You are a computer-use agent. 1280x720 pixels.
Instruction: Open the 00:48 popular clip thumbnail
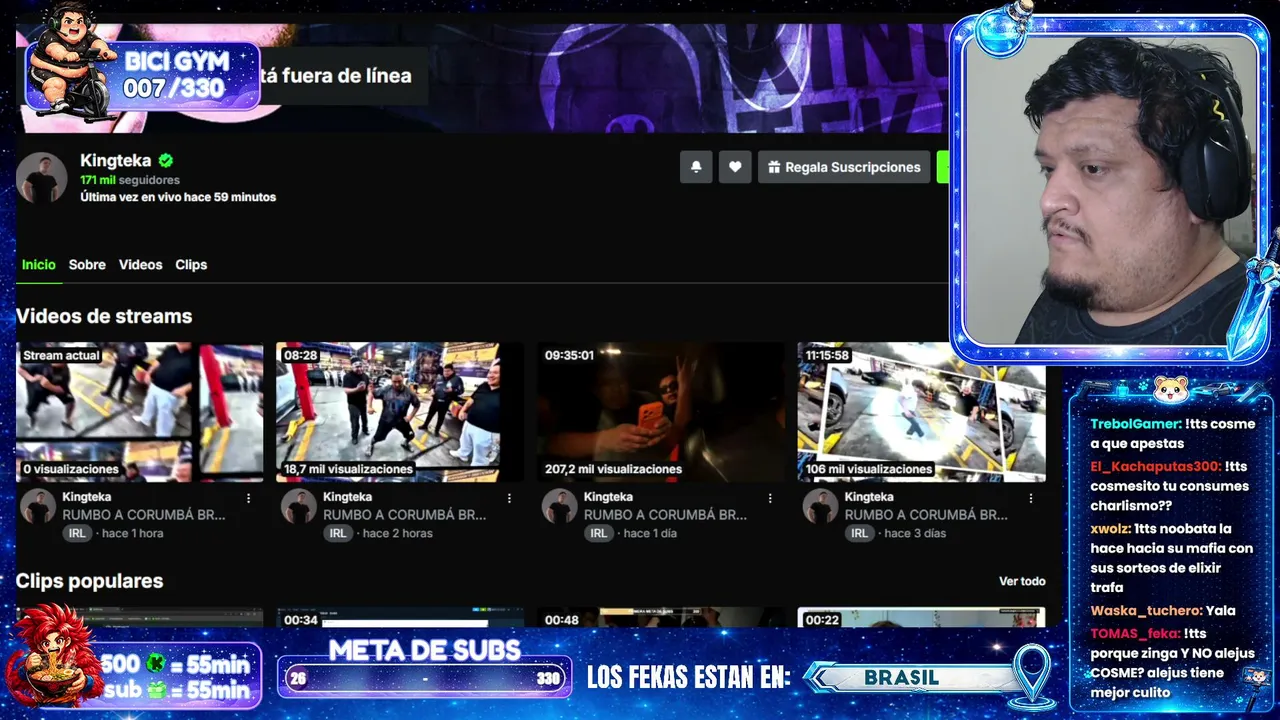(x=661, y=618)
